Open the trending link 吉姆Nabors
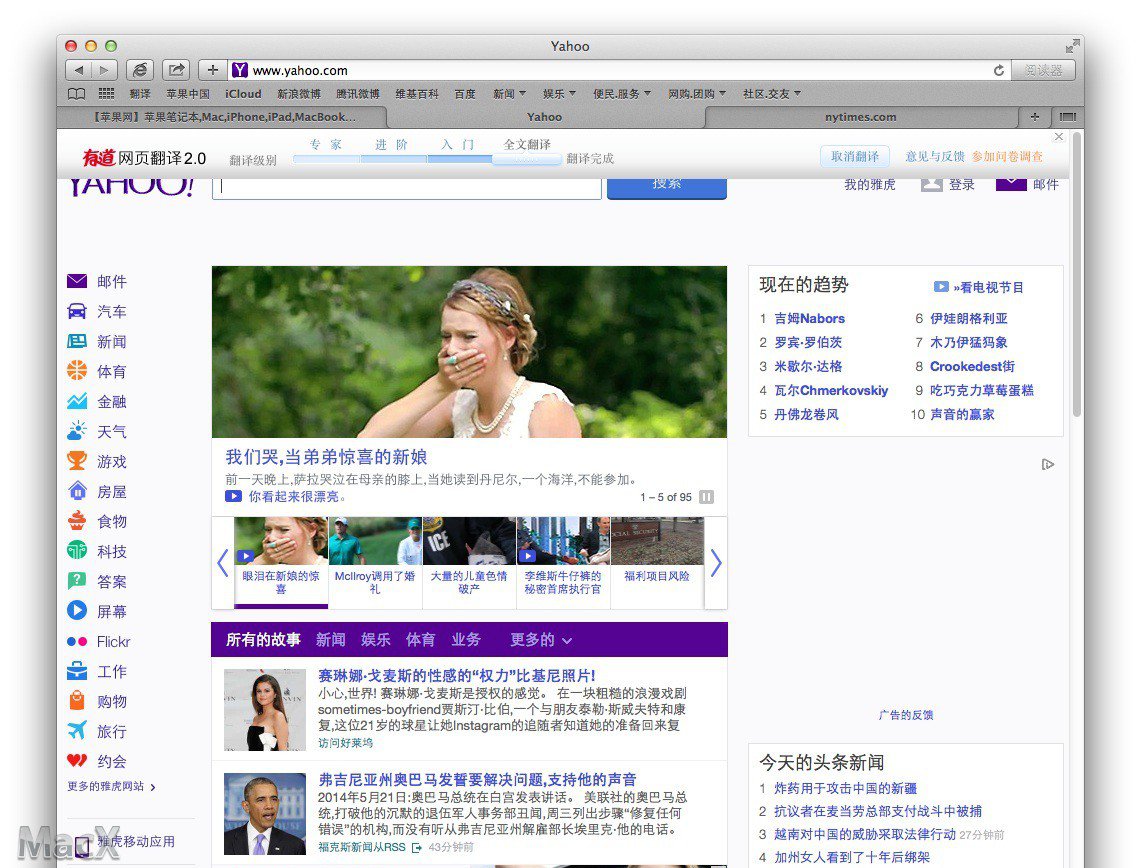The height and width of the screenshot is (868, 1141). 809,319
